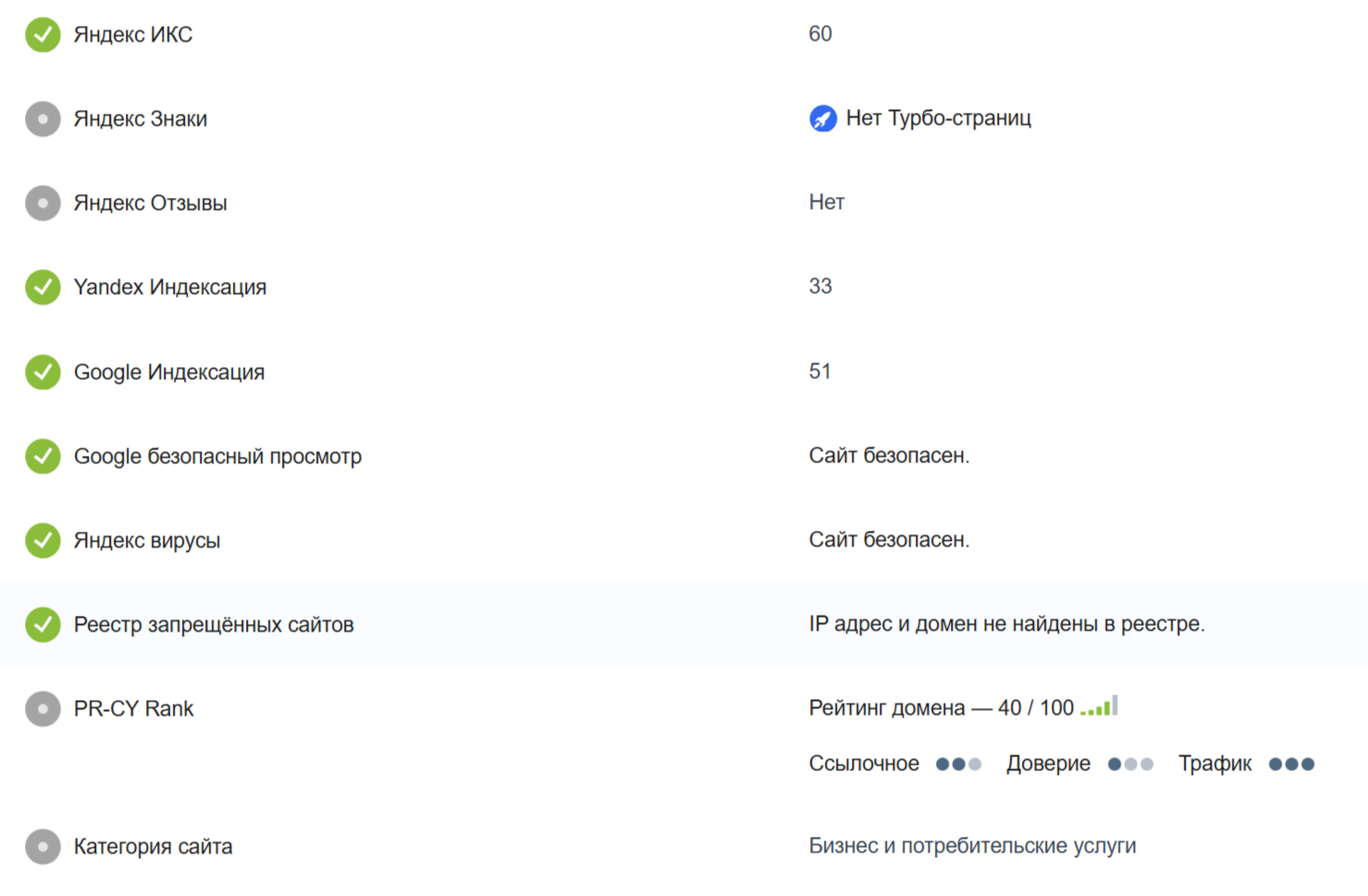Open the Бизнес и потребительские услуги category

[x=972, y=846]
